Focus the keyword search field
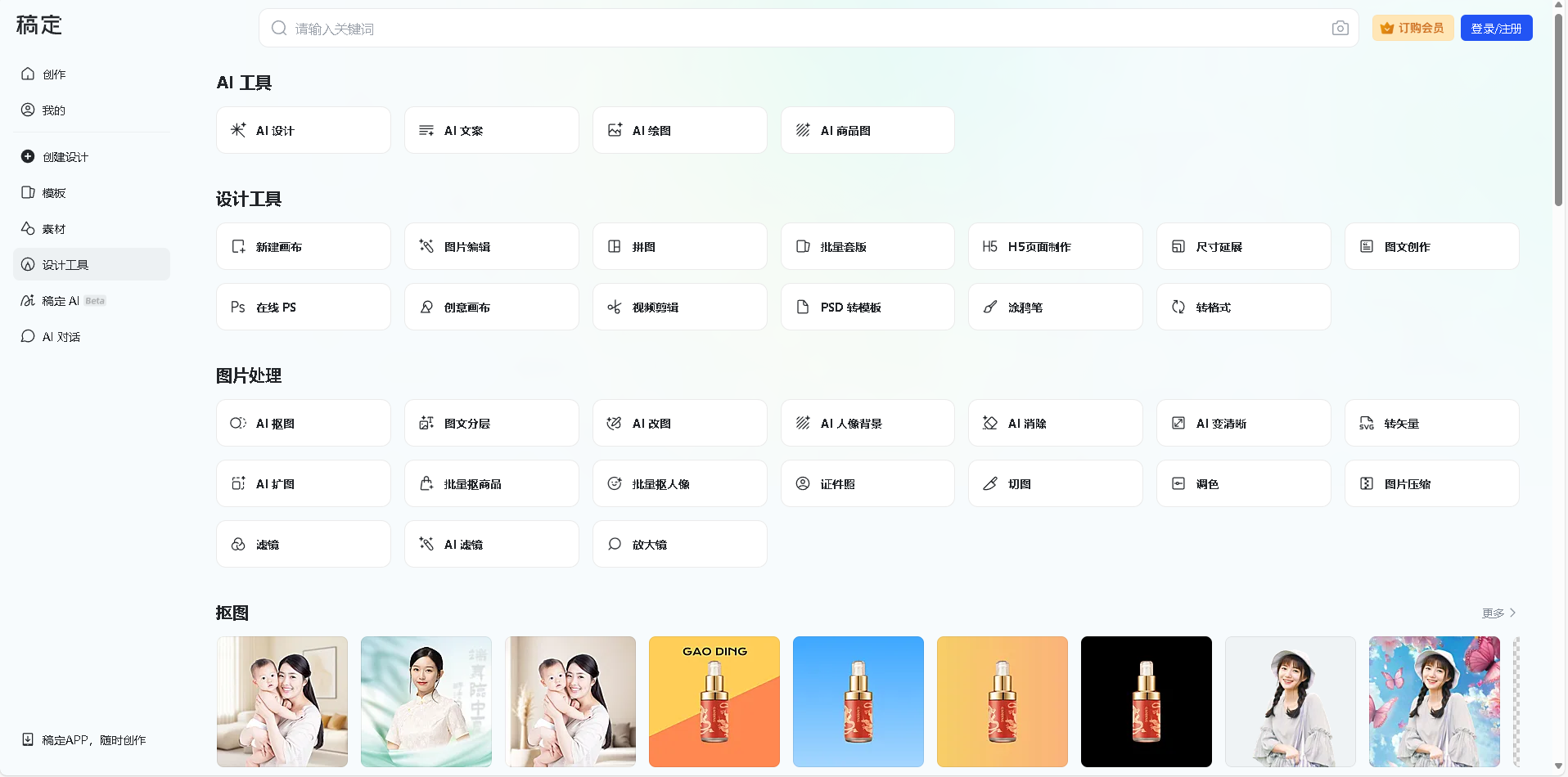Viewport: 1568px width, 777px height. 802,29
